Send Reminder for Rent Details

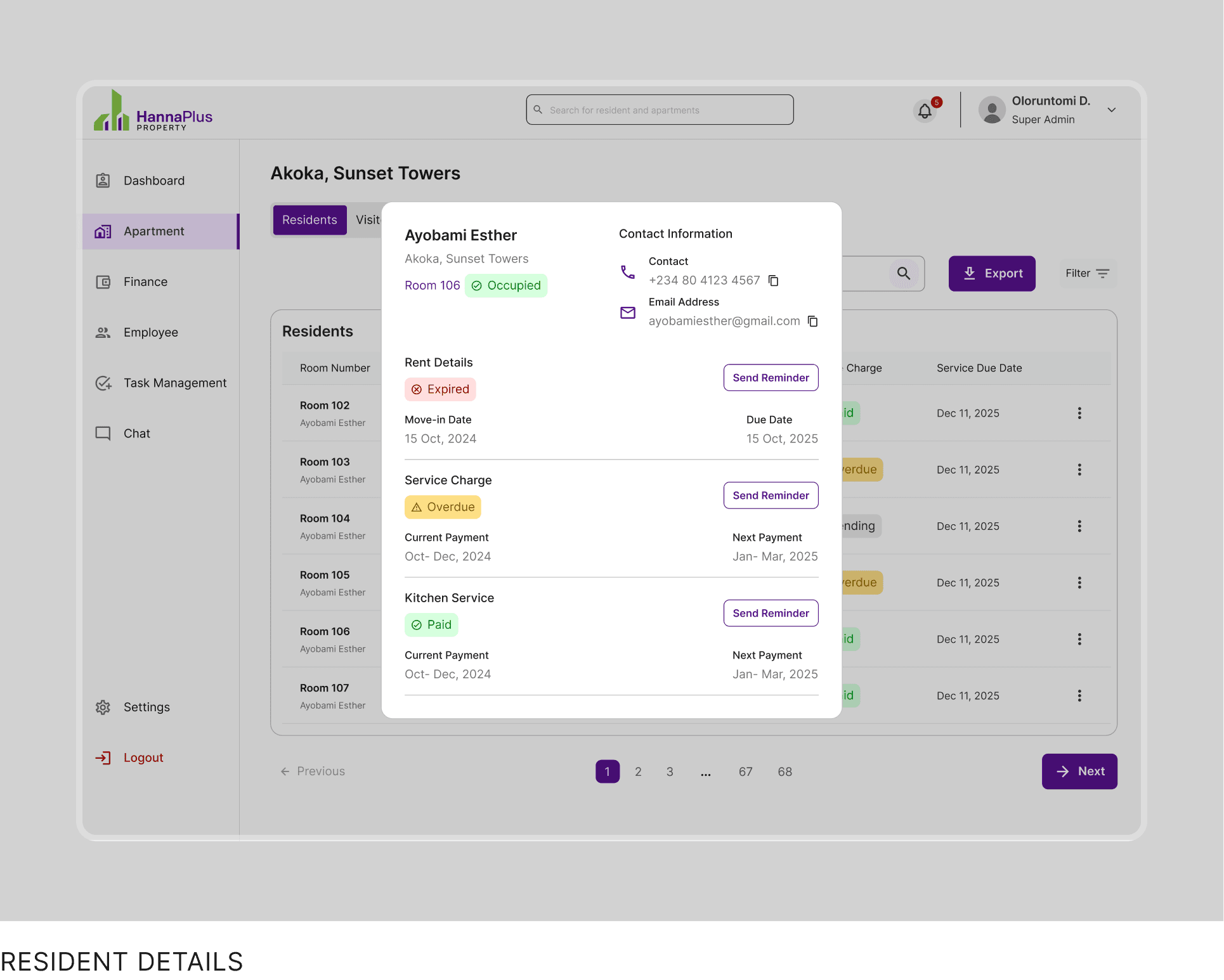click(771, 378)
